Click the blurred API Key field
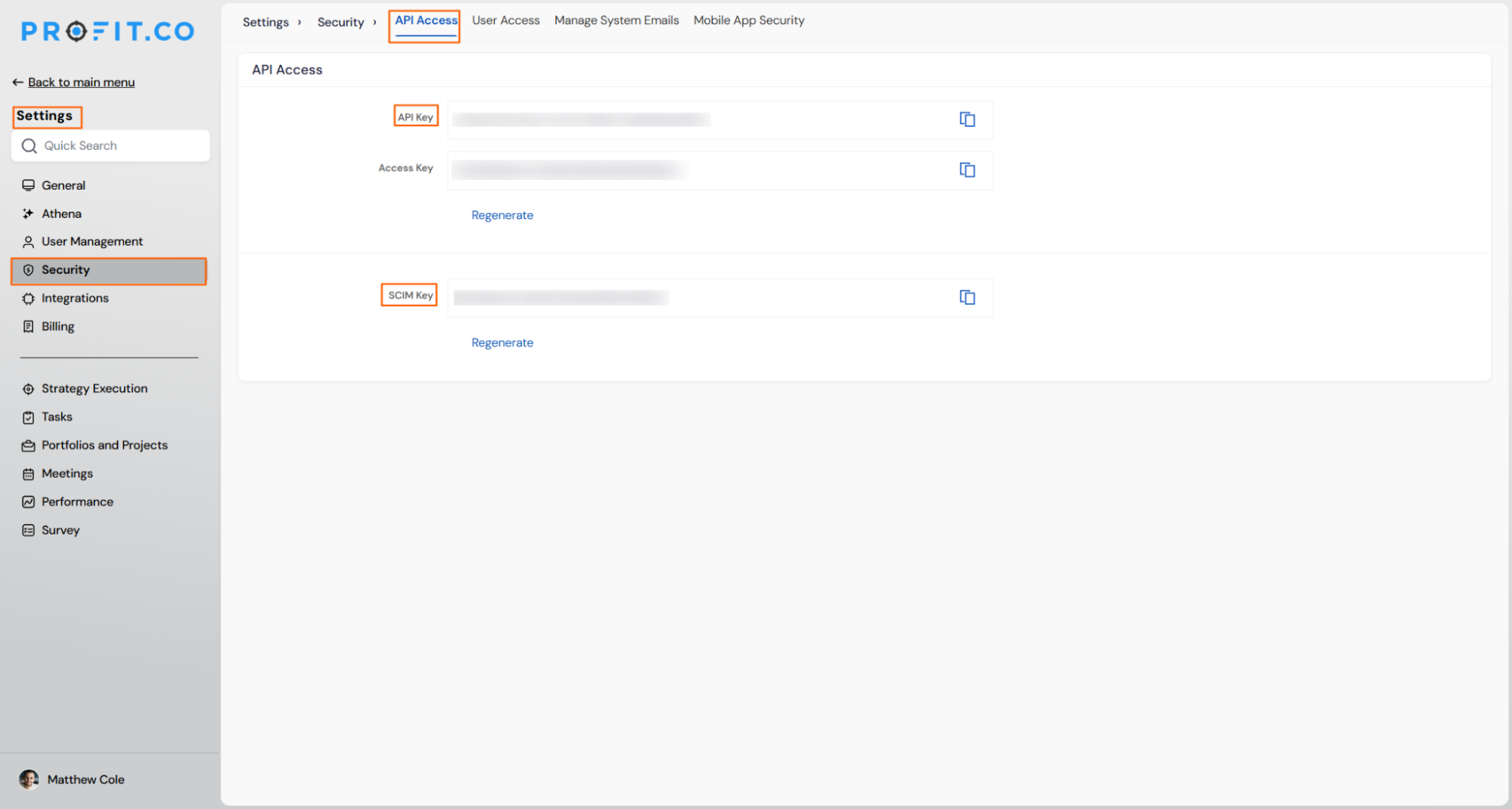The width and height of the screenshot is (1512, 809). click(720, 119)
